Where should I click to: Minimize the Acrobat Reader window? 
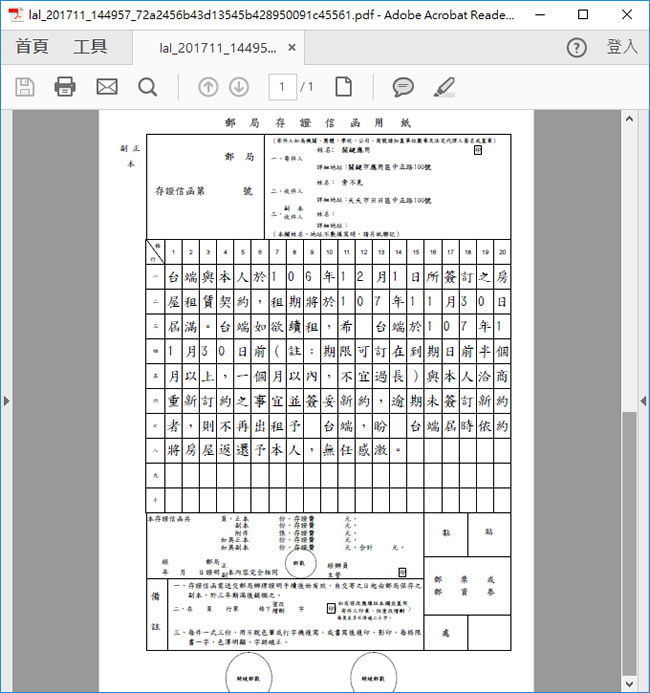point(540,15)
